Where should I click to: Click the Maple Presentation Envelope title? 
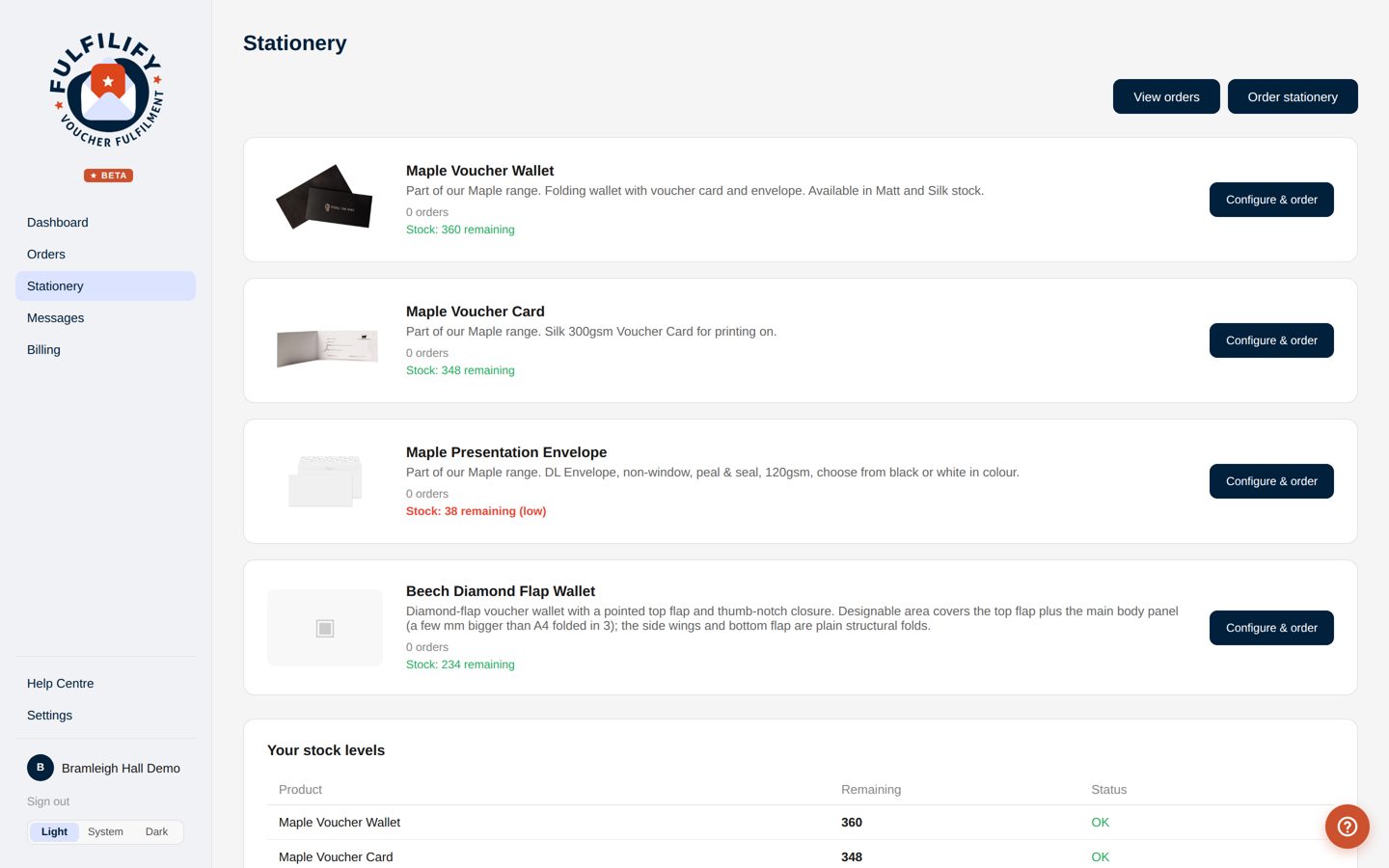506,452
